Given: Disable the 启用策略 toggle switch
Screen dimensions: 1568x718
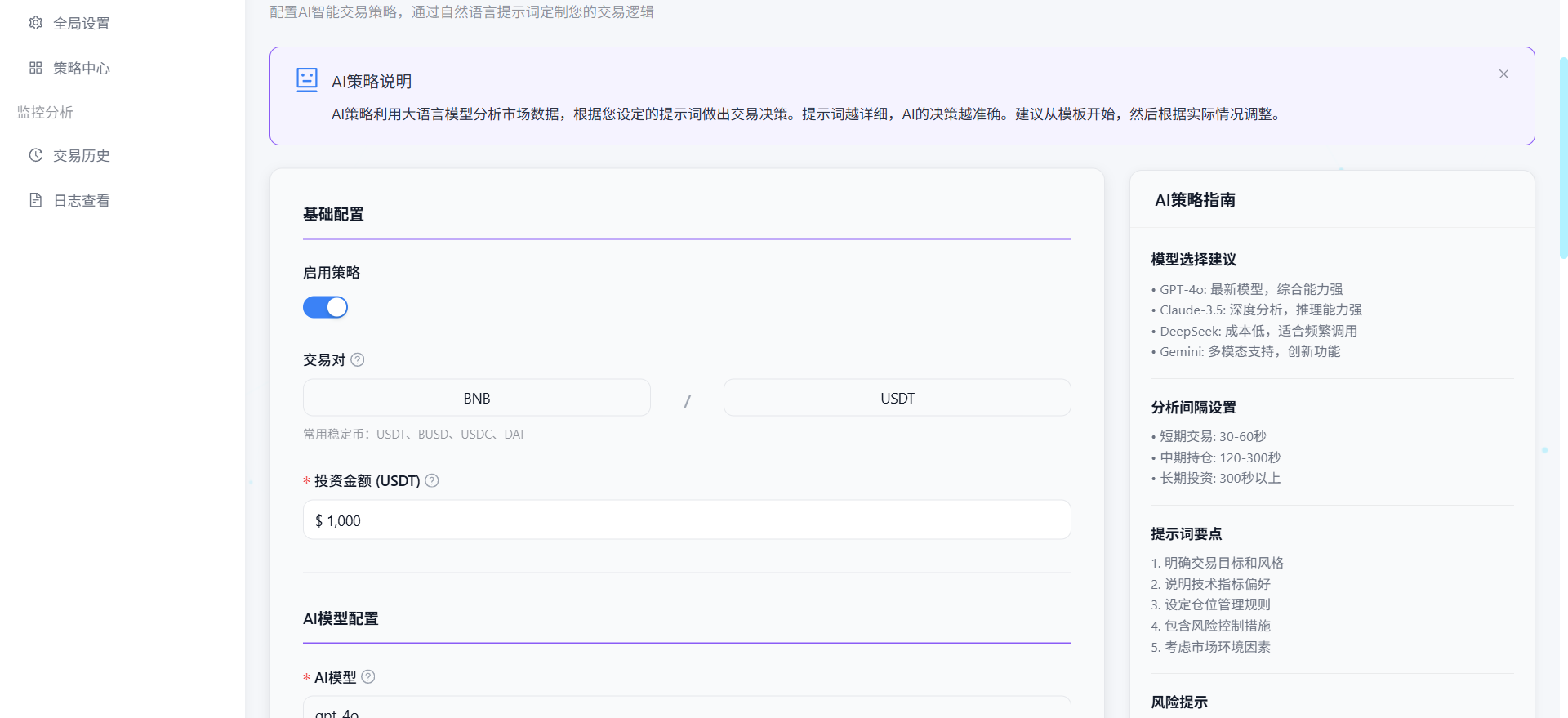Looking at the screenshot, I should pos(325,307).
